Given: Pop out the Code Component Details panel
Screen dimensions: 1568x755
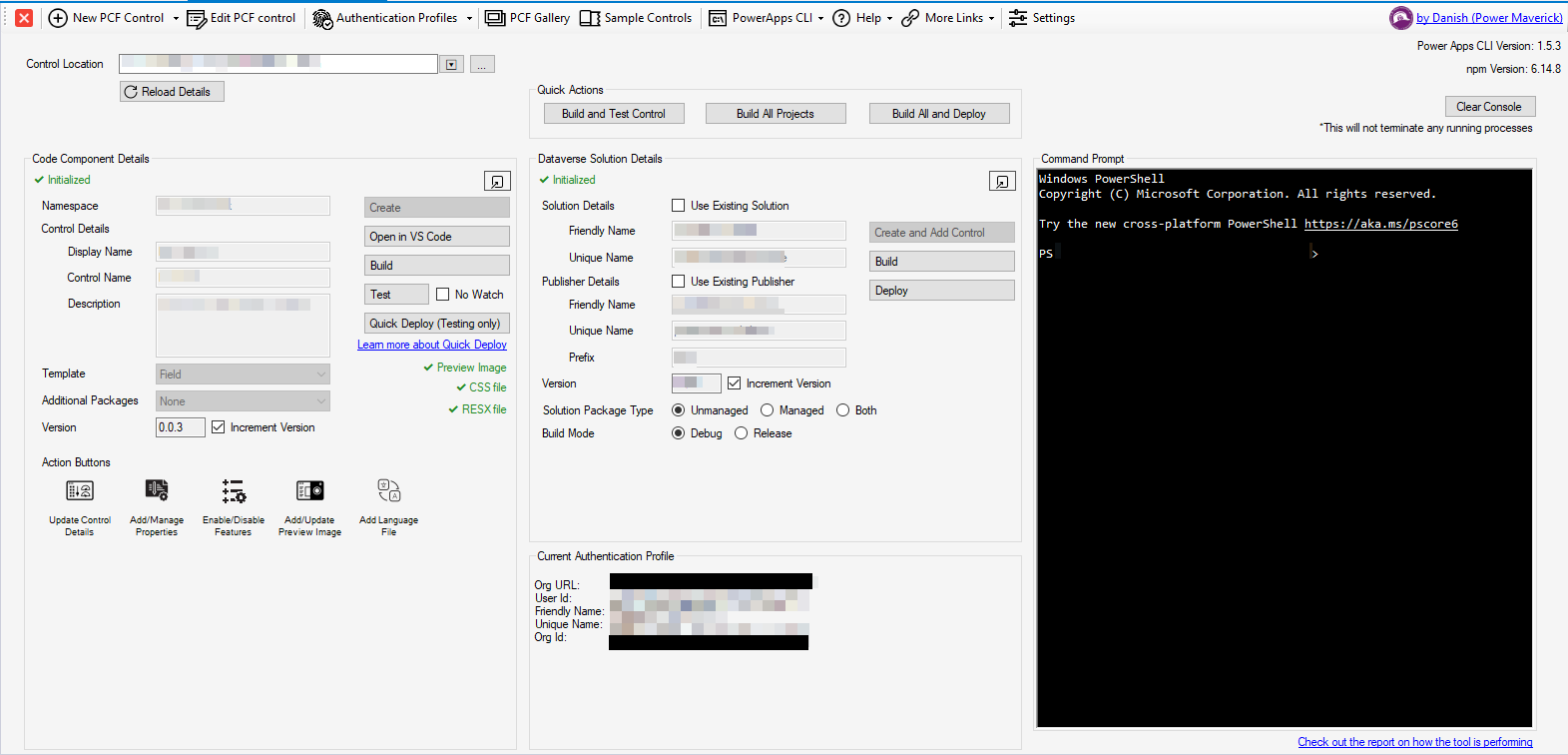Looking at the screenshot, I should (x=497, y=181).
